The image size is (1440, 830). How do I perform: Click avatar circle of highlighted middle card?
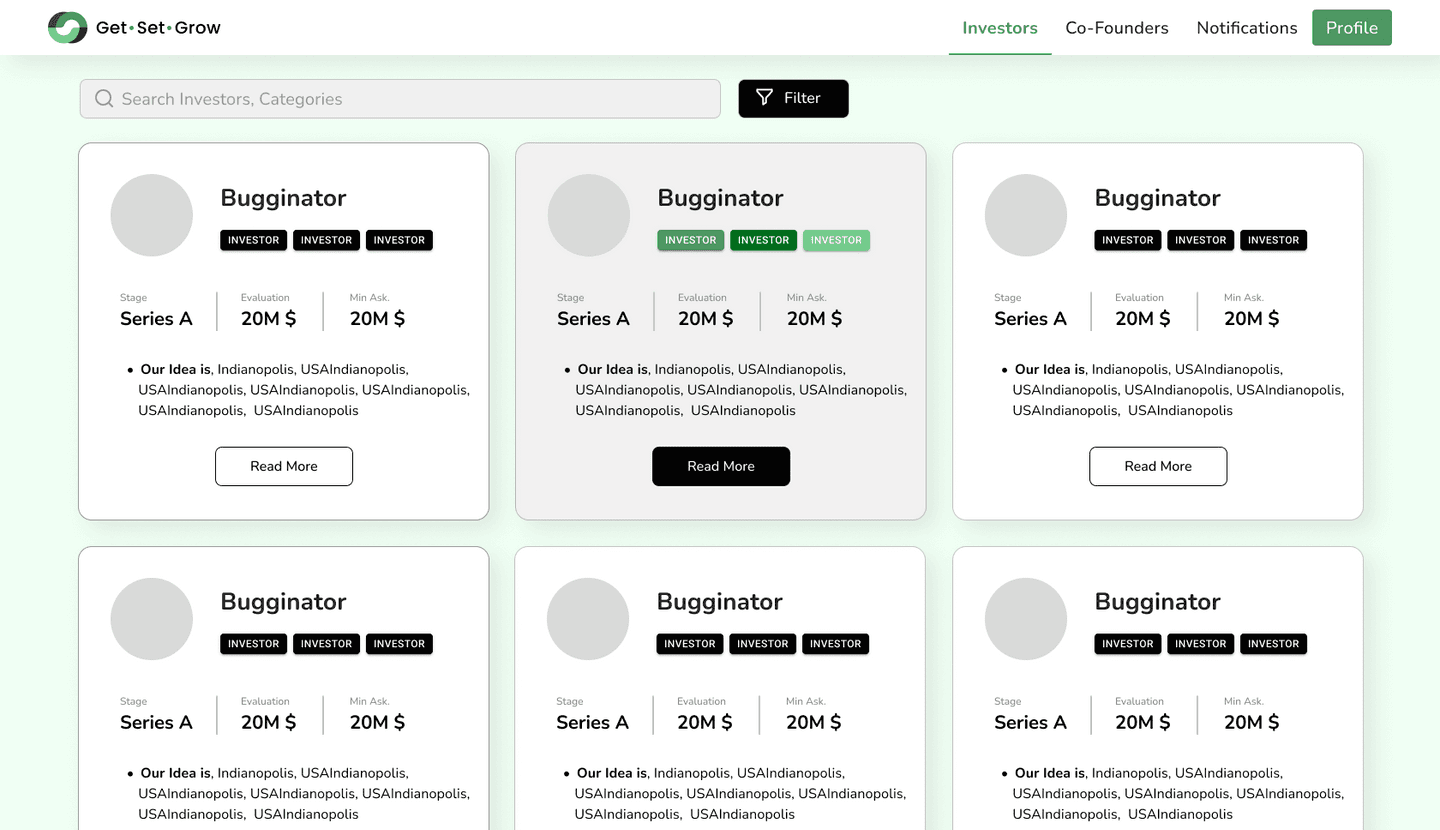click(589, 215)
